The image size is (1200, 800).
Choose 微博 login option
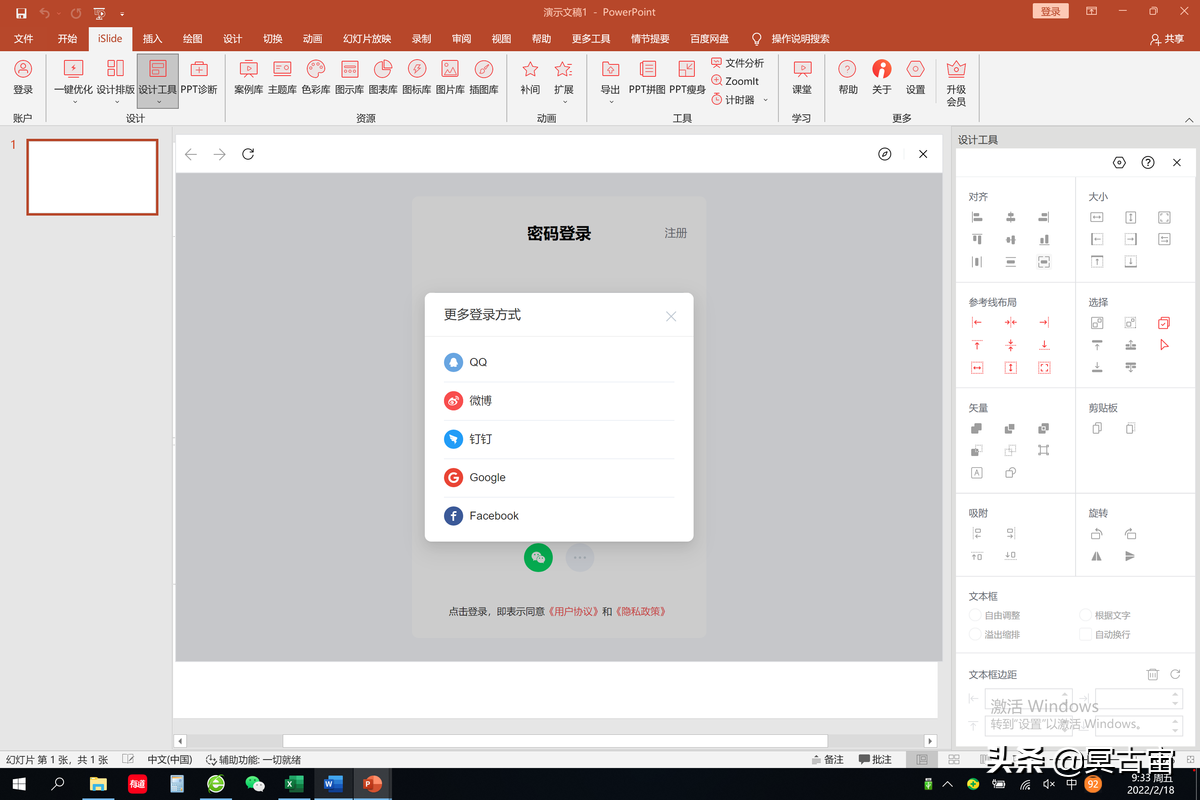[559, 401]
